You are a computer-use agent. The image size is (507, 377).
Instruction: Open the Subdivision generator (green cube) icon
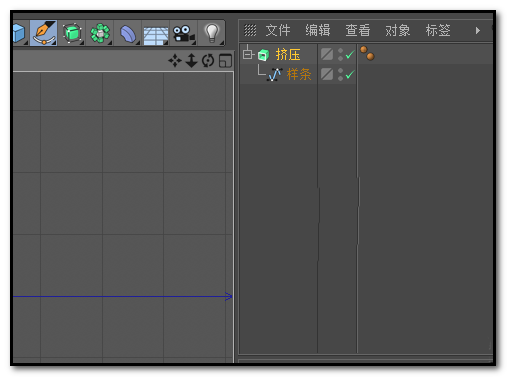(x=72, y=33)
